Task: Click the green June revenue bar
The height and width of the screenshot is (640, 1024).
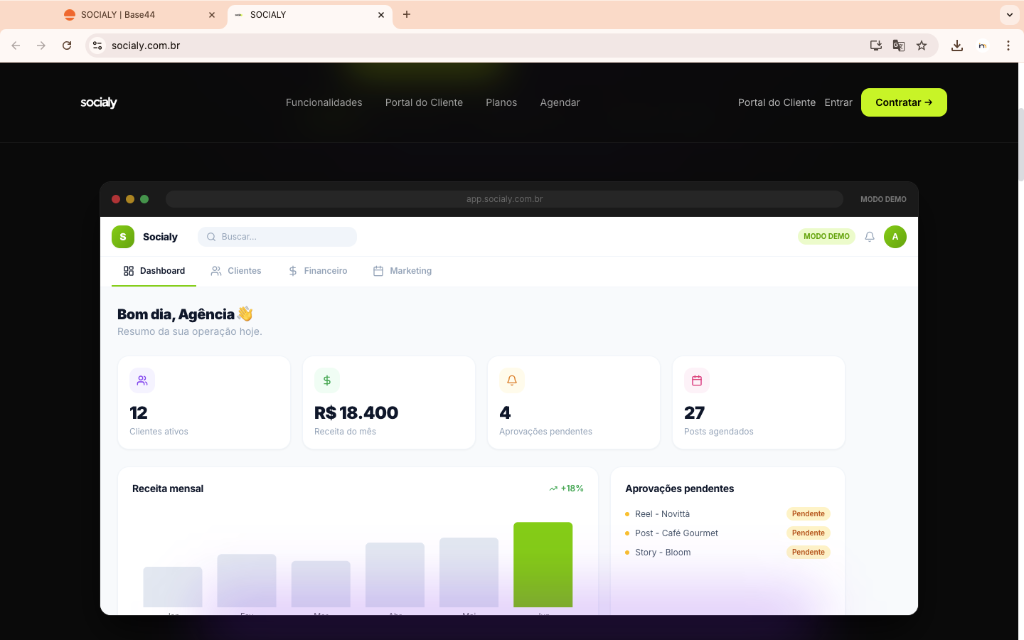Action: coord(543,564)
